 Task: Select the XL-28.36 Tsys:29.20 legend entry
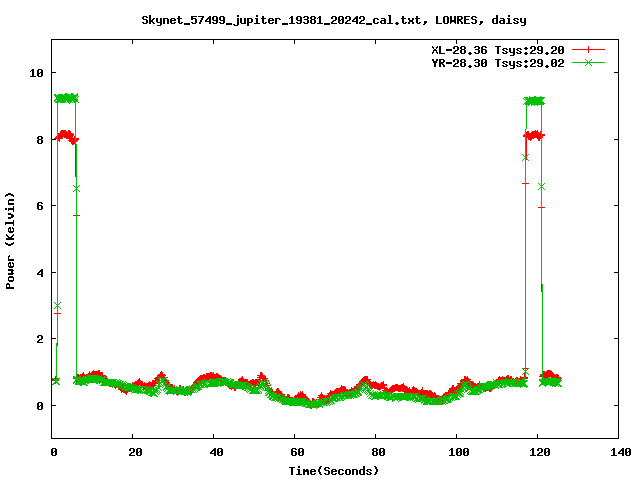pos(498,50)
